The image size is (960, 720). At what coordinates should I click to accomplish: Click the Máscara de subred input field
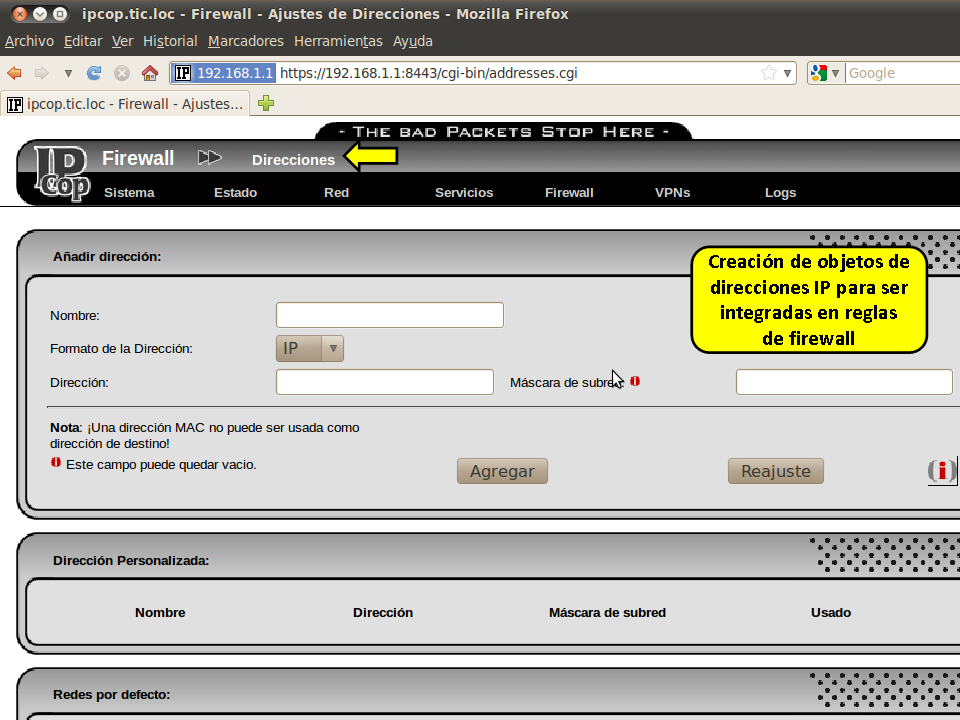click(x=844, y=382)
